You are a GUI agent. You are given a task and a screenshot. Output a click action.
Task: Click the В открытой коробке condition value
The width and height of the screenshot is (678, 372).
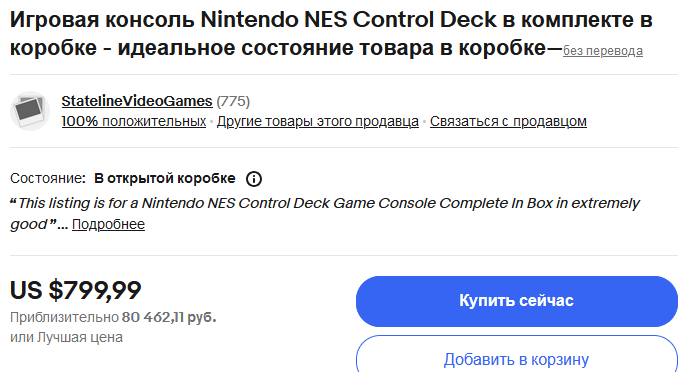coord(165,179)
